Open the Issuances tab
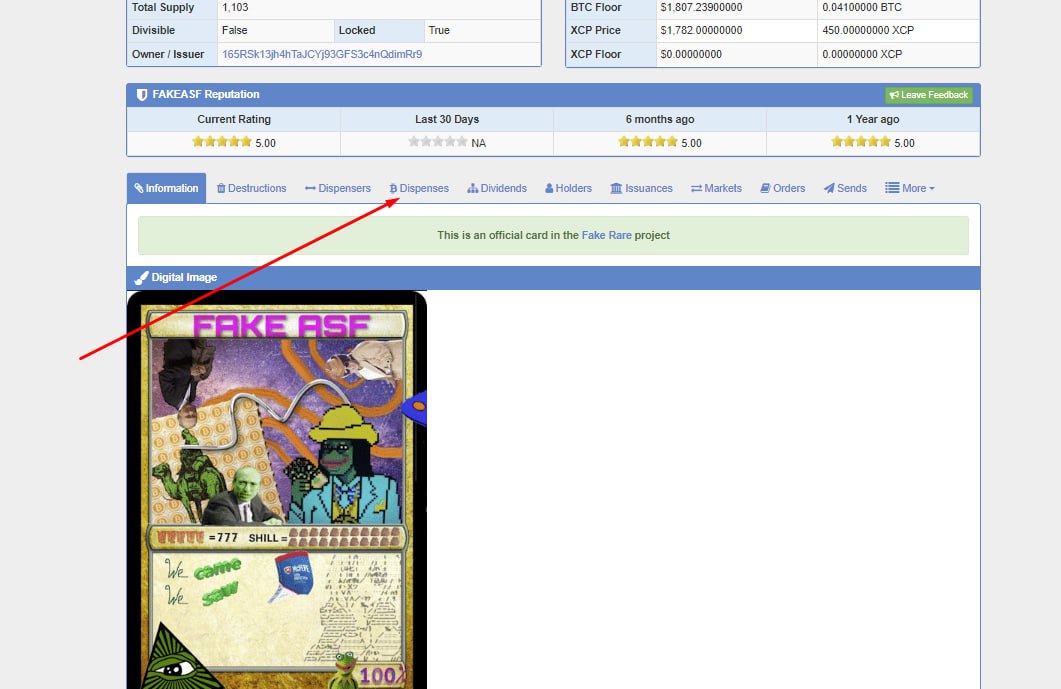The width and height of the screenshot is (1061, 689). pos(641,188)
